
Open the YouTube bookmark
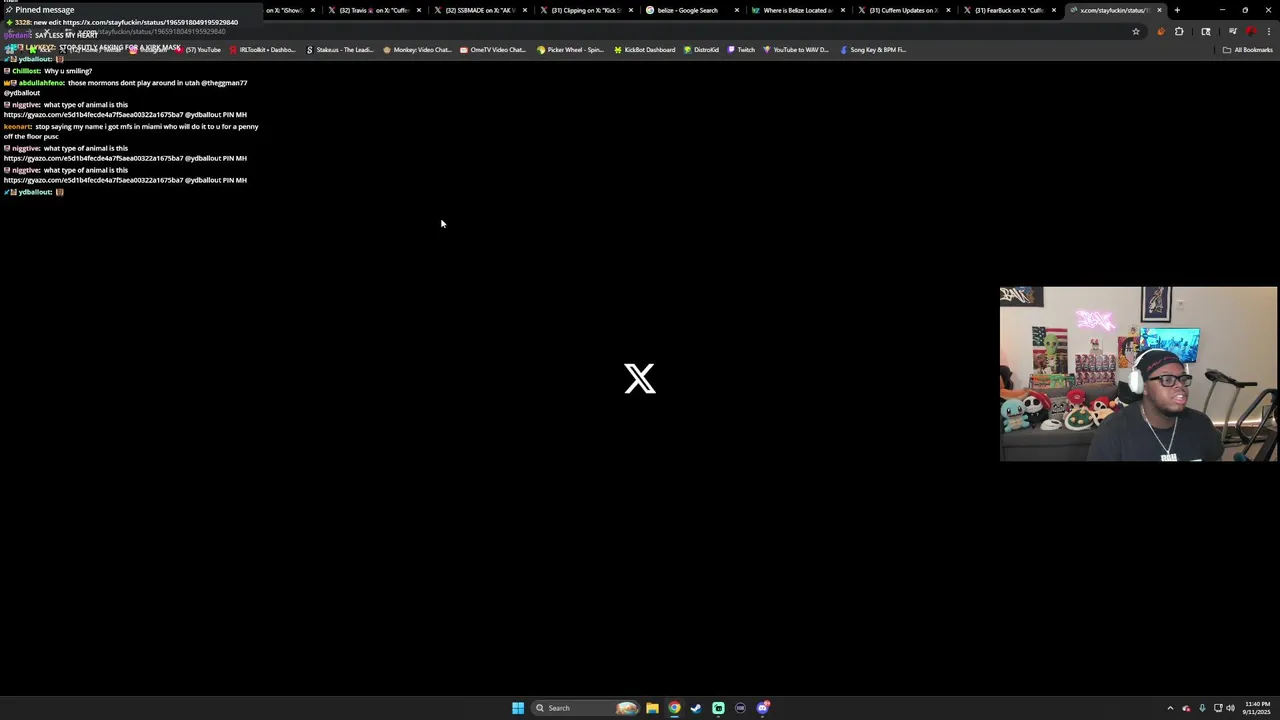pyautogui.click(x=197, y=49)
